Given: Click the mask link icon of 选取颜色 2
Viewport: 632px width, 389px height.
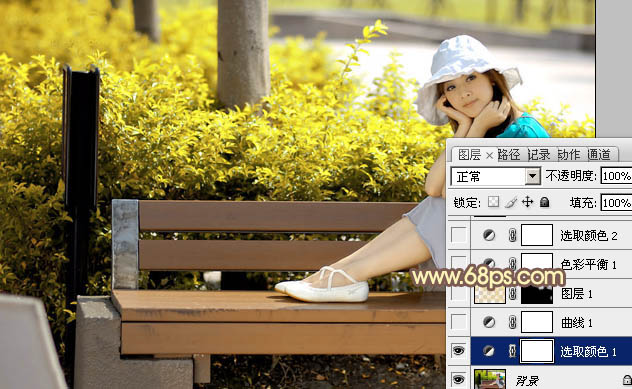Looking at the screenshot, I should [x=512, y=235].
